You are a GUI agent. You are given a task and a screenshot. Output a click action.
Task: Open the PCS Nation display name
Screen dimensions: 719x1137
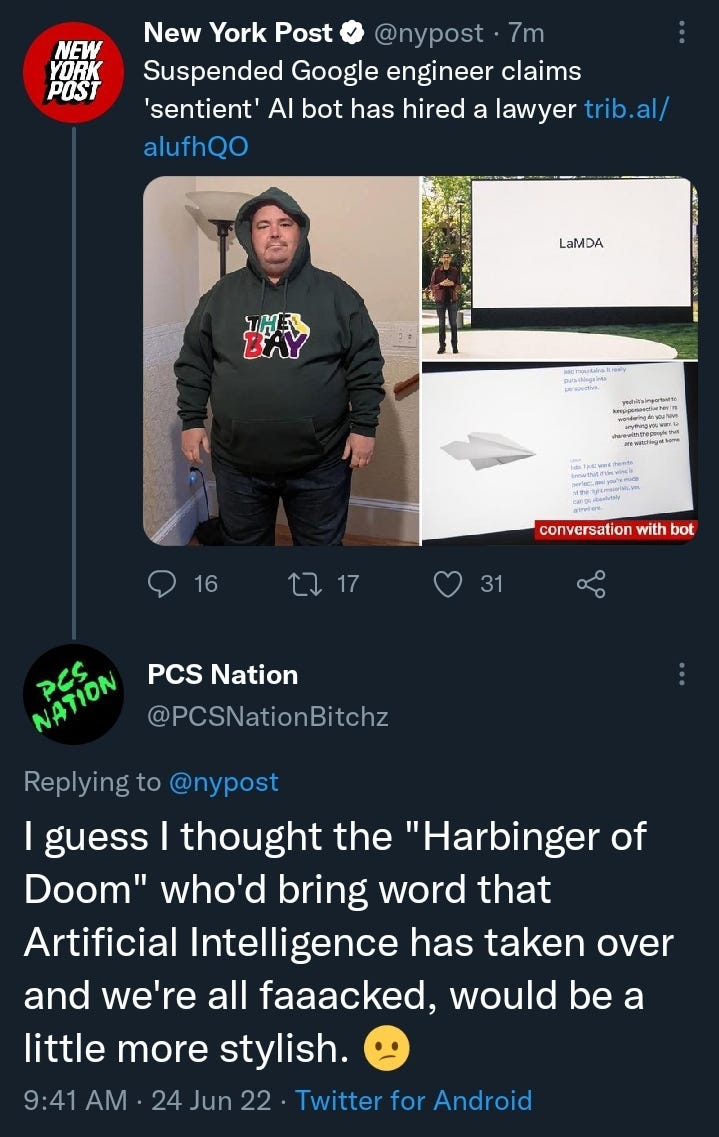click(x=223, y=674)
